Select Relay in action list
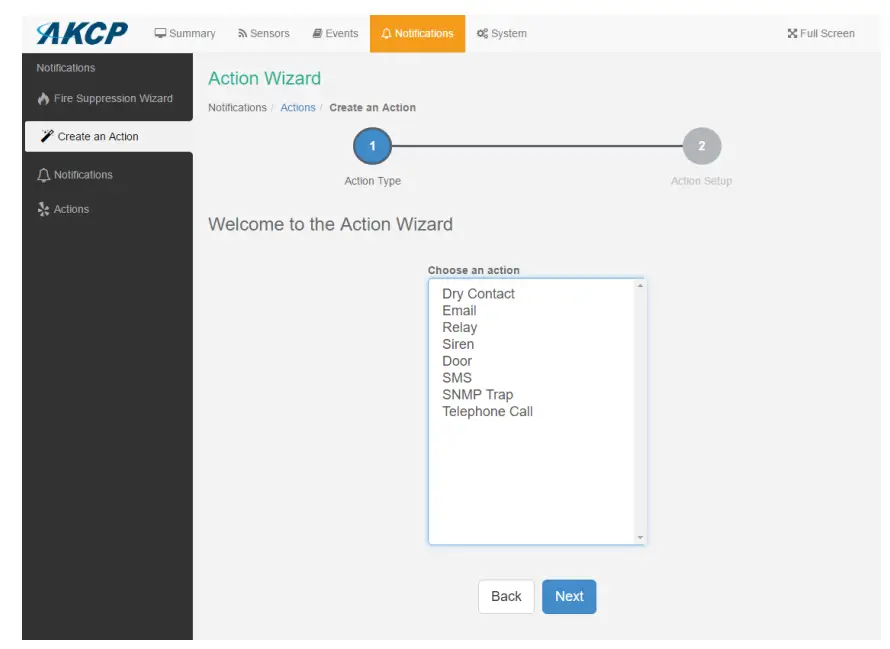The height and width of the screenshot is (649, 890). [x=460, y=328]
